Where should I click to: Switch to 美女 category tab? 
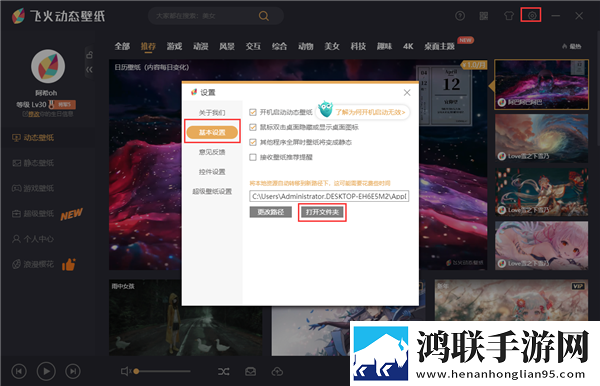pos(332,46)
